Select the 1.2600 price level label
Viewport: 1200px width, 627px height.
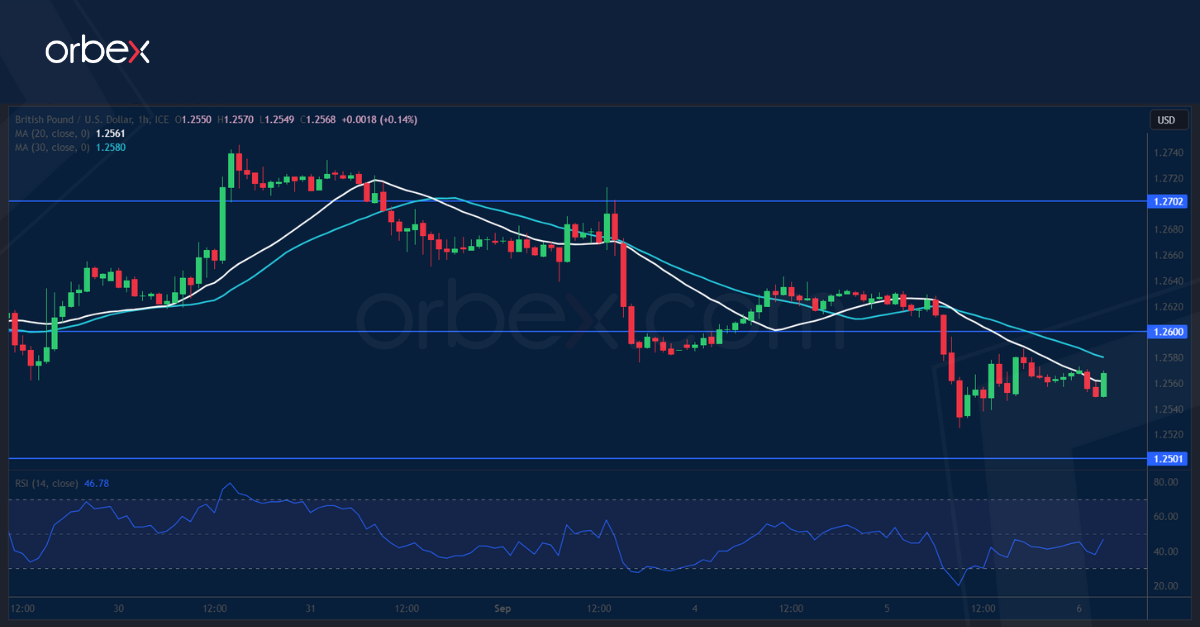[x=1169, y=332]
